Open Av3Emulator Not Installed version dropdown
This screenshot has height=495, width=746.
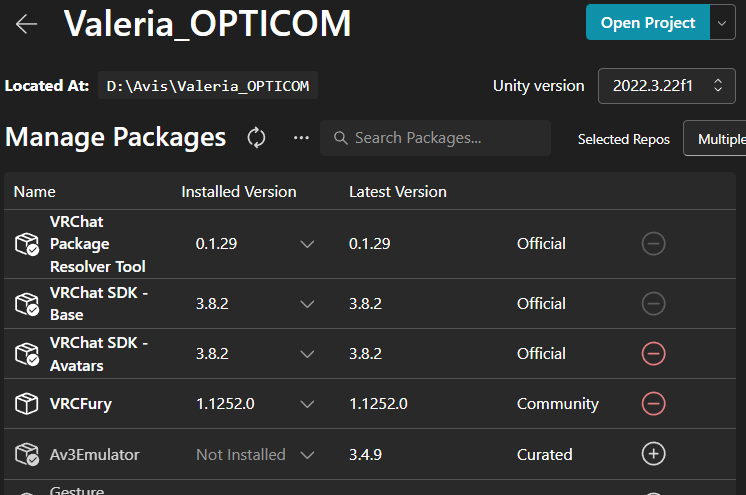(307, 454)
